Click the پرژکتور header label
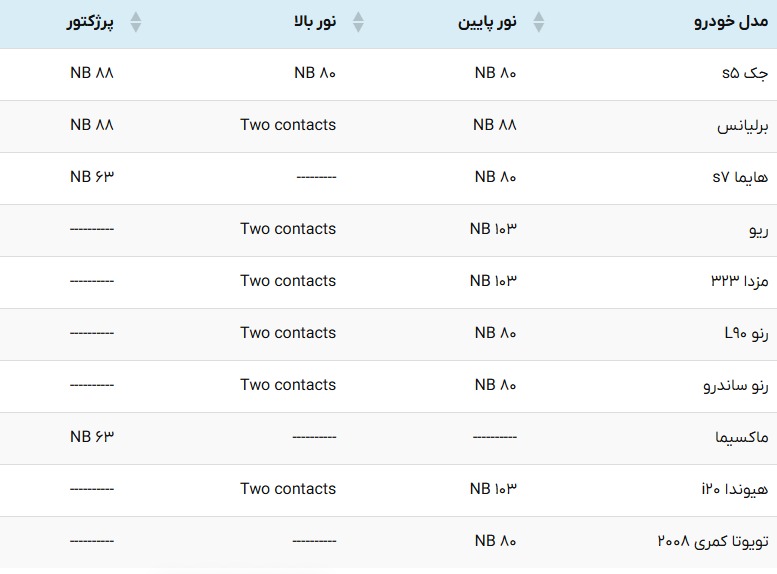The width and height of the screenshot is (777, 574). click(x=91, y=22)
